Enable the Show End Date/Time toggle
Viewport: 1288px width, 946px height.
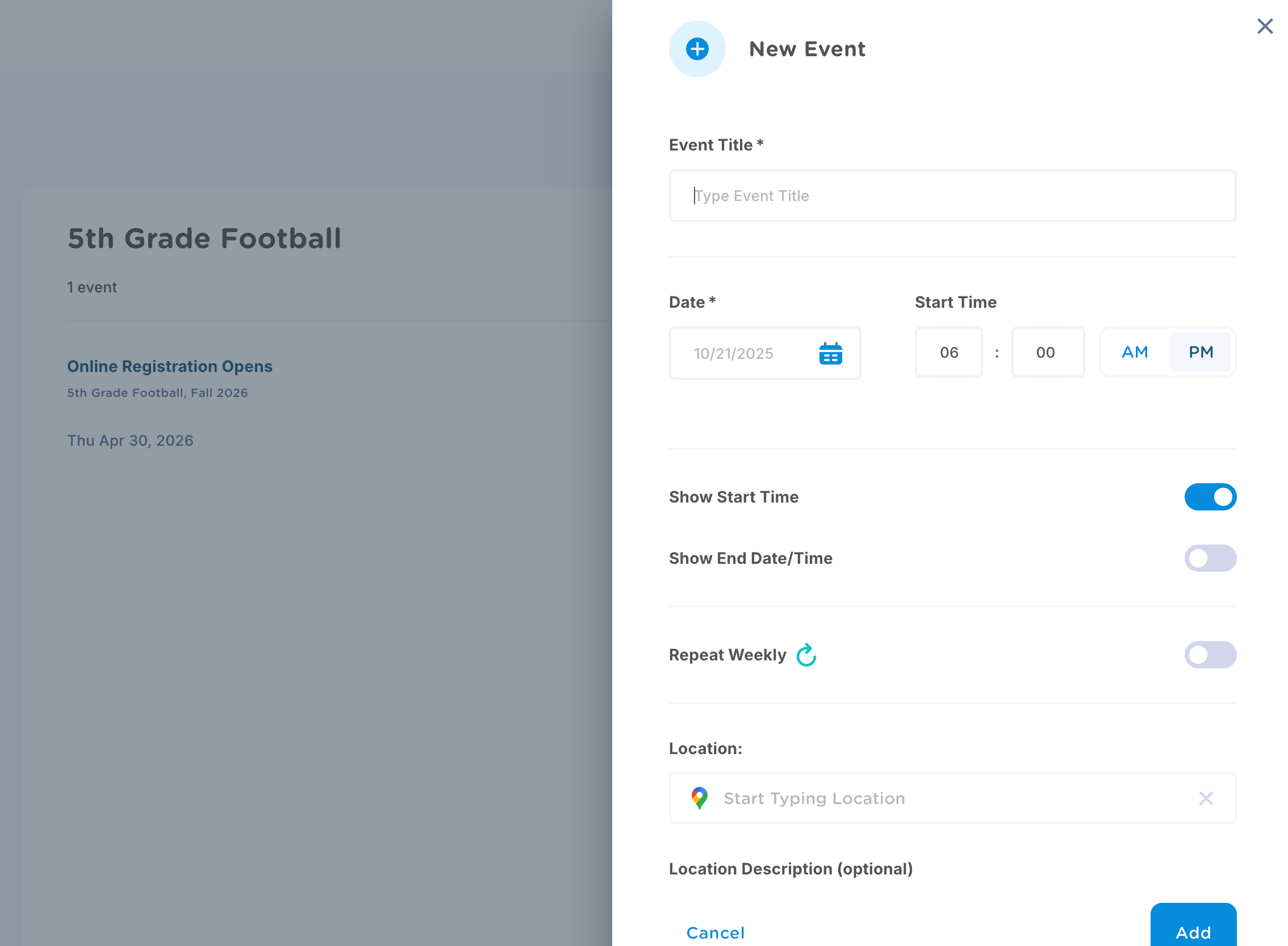coord(1209,558)
